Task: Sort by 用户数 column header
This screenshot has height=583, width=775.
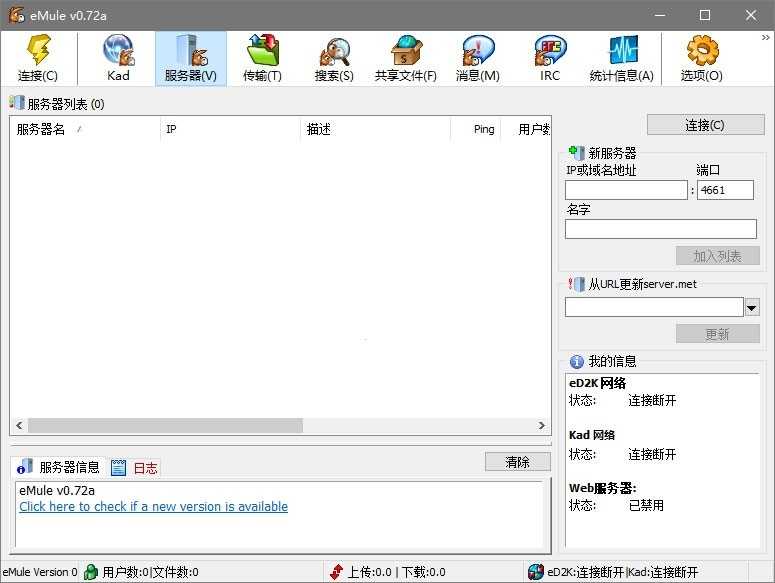Action: 526,129
